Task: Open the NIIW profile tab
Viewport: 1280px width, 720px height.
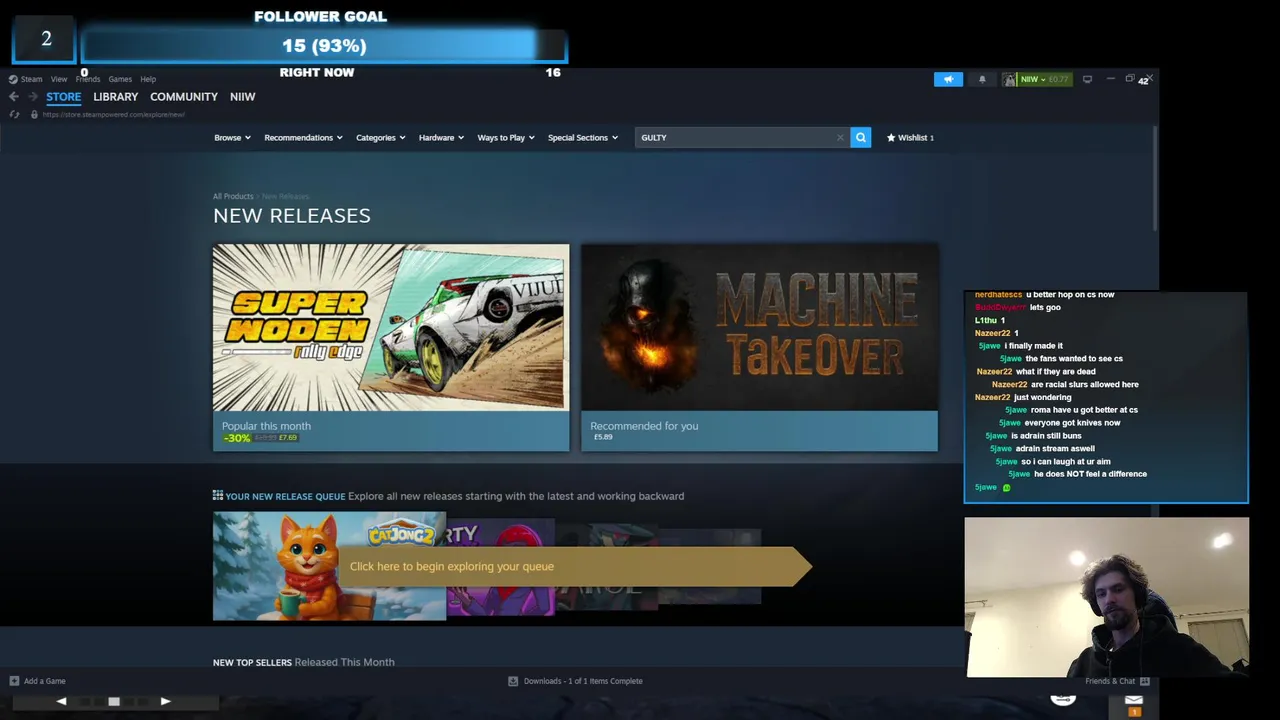Action: [x=242, y=97]
